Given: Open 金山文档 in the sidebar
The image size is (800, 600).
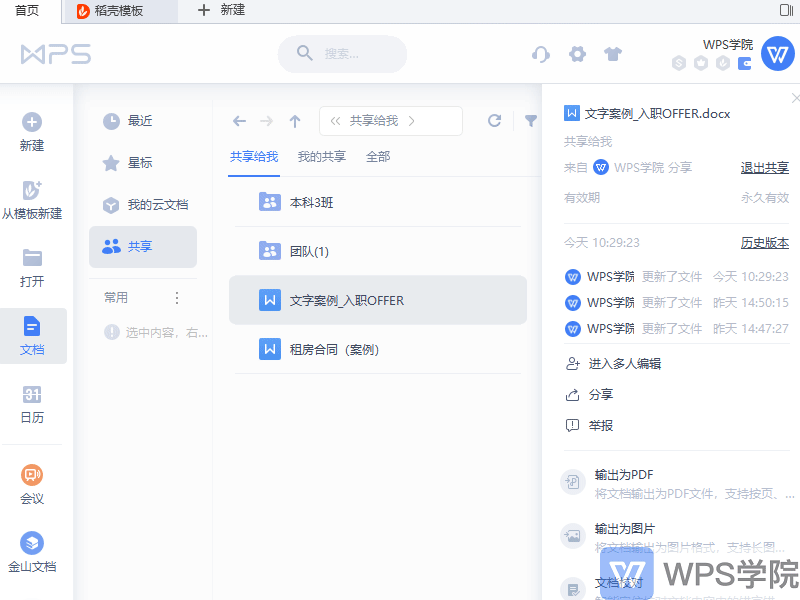Looking at the screenshot, I should [32, 553].
